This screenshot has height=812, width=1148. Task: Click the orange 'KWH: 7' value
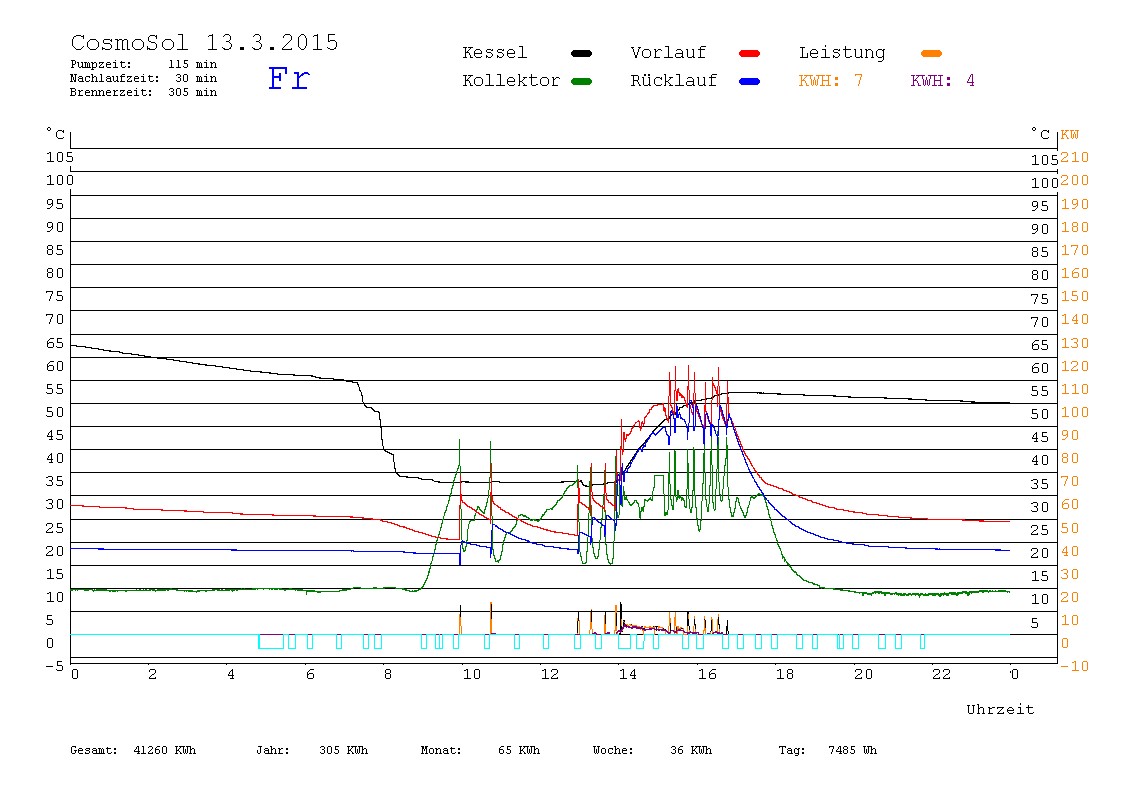click(x=830, y=81)
